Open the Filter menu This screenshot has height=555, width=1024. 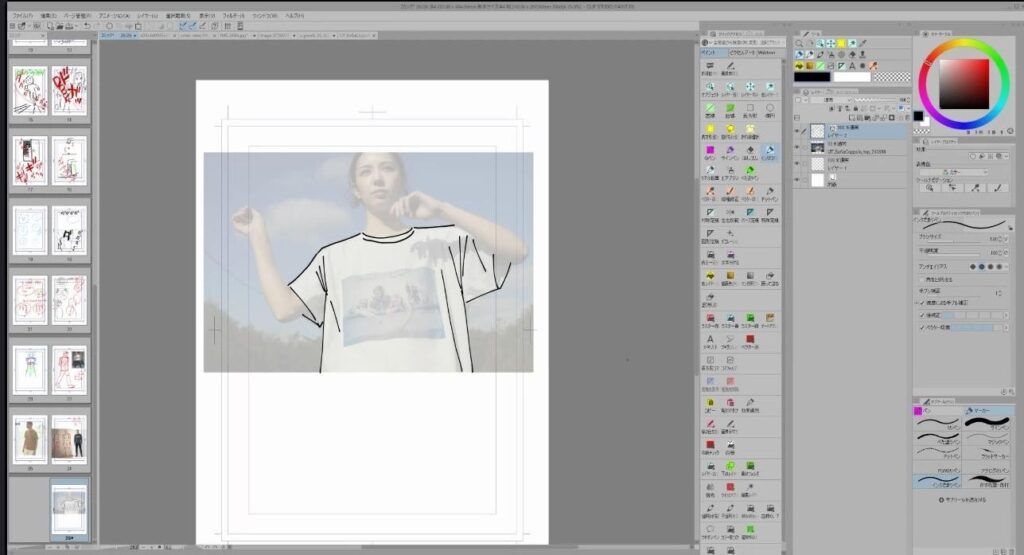click(234, 15)
